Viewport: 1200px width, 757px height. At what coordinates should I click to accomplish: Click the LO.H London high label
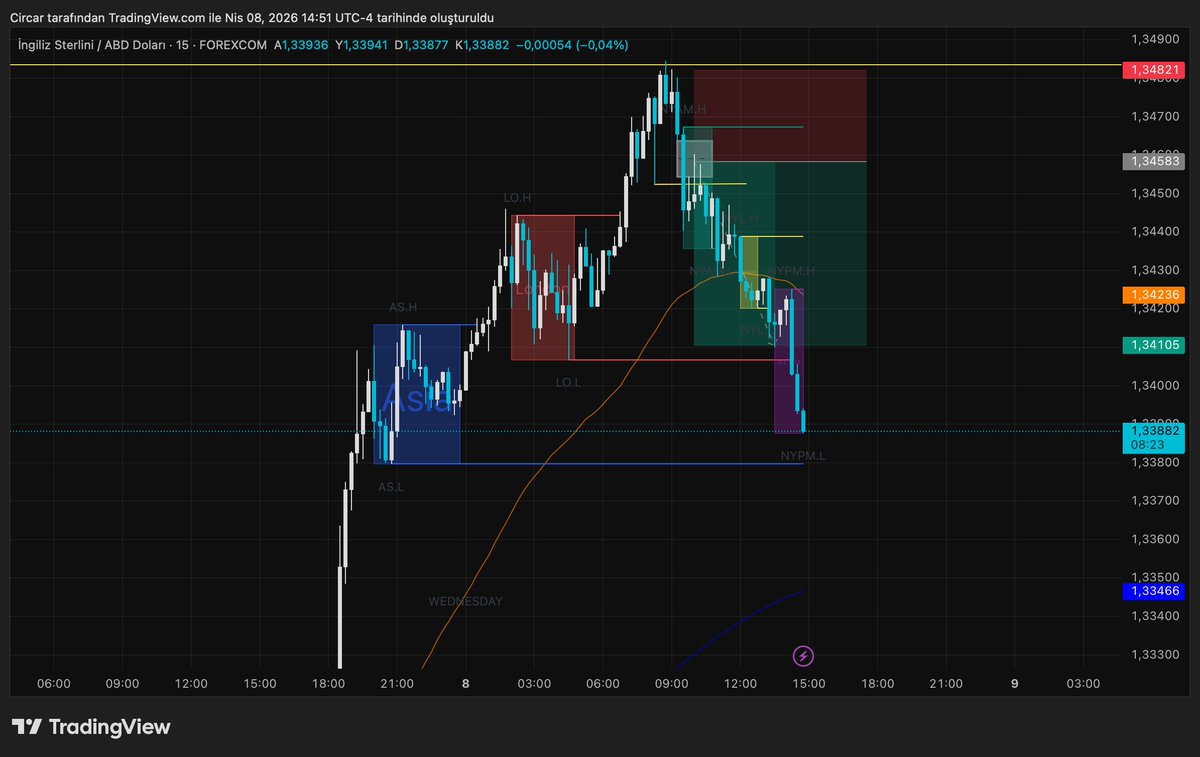517,198
